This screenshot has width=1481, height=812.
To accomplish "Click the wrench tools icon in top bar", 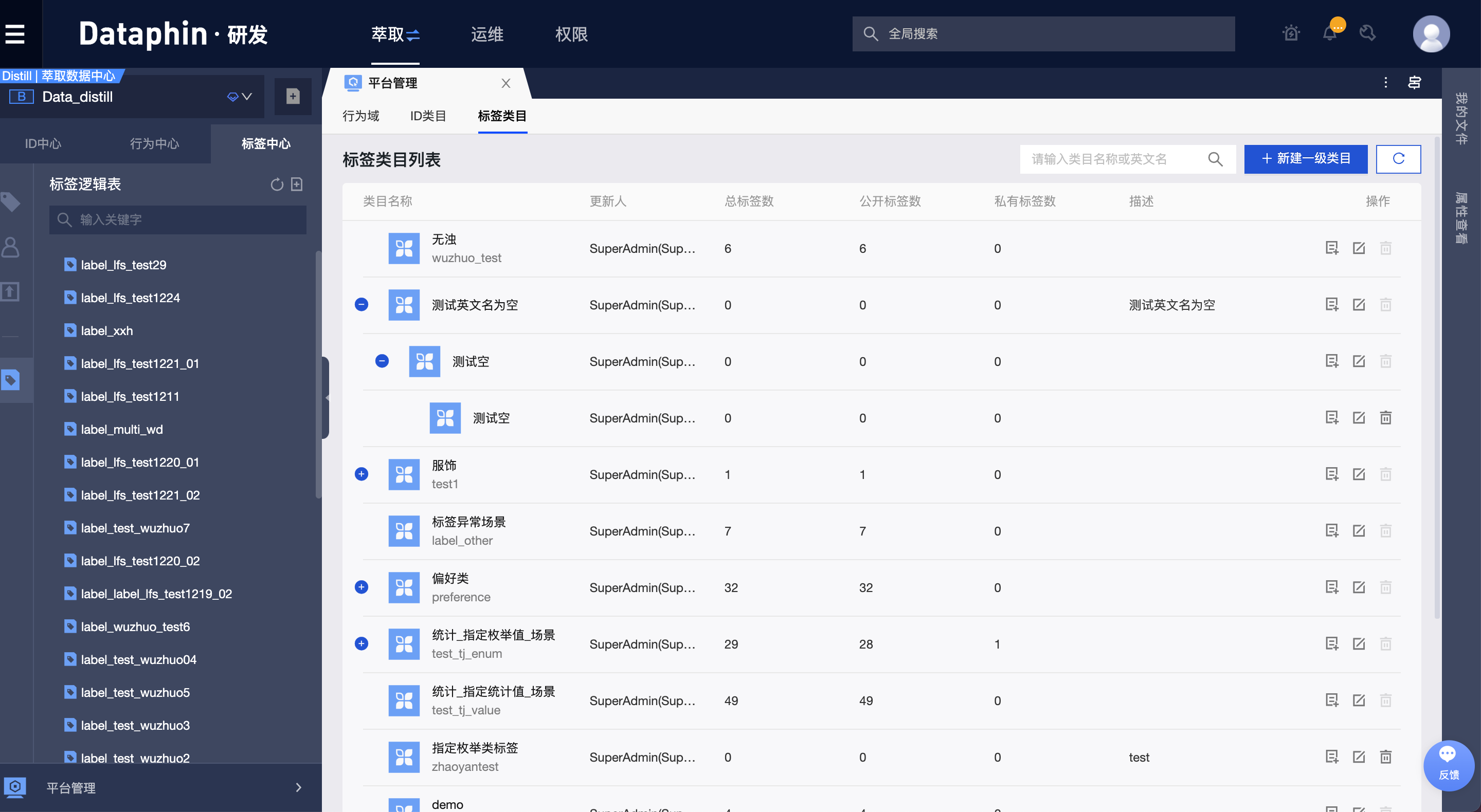I will [1368, 34].
